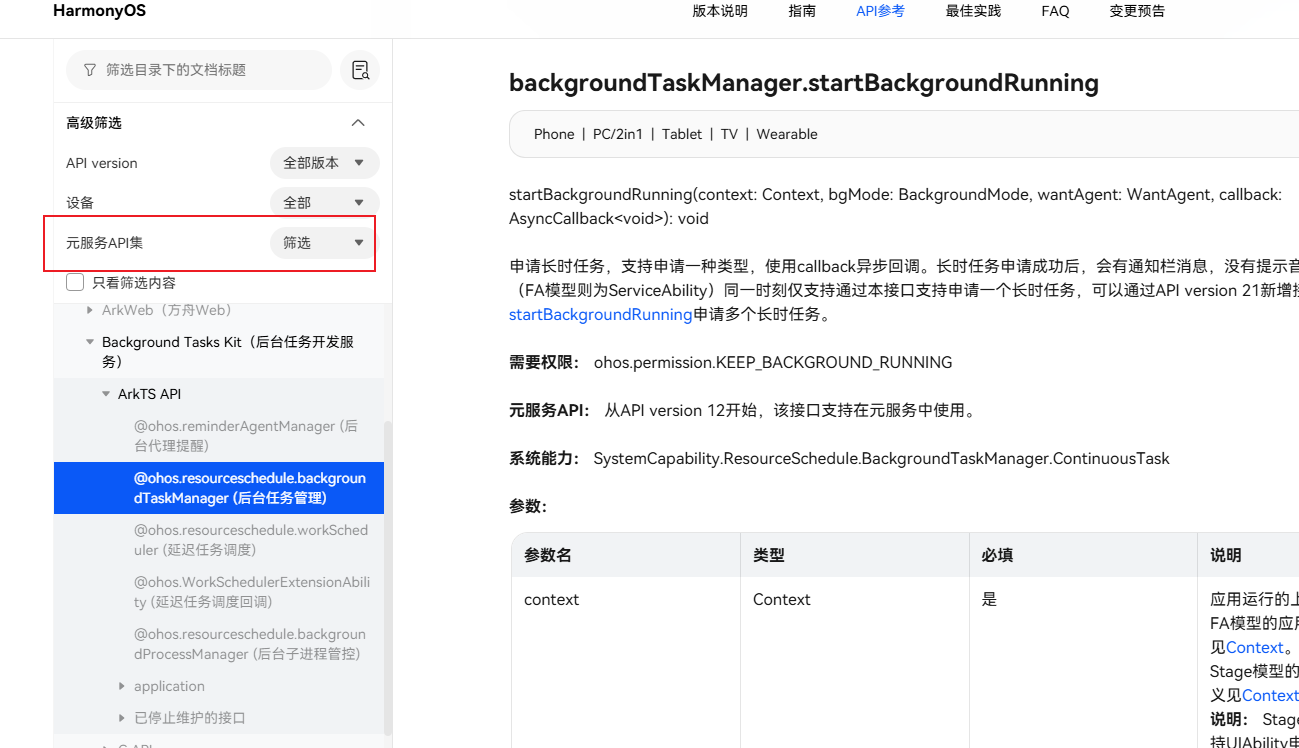Switch to the 指南 navigation tab
Viewport: 1299px width, 748px height.
(802, 11)
